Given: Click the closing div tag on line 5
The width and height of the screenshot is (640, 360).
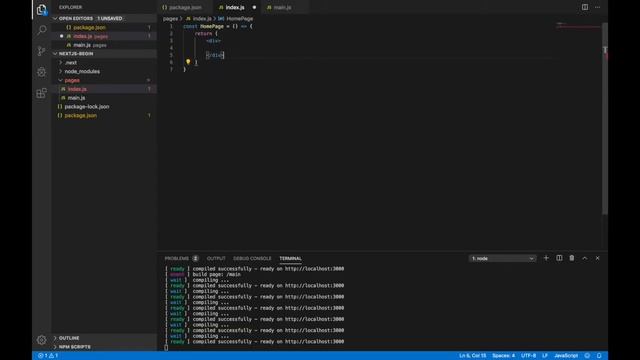Looking at the screenshot, I should 215,55.
